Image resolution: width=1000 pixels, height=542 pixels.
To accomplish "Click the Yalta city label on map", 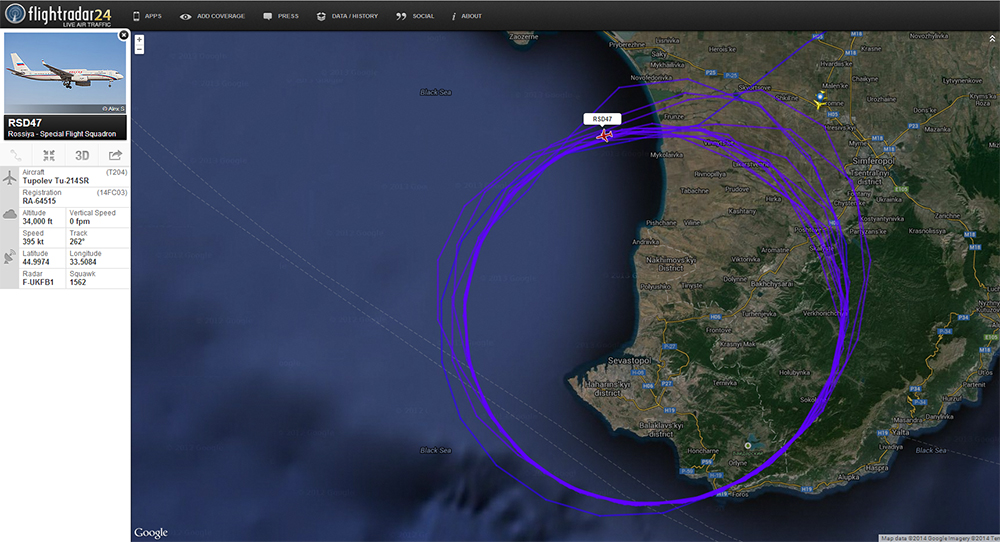I will (x=901, y=432).
